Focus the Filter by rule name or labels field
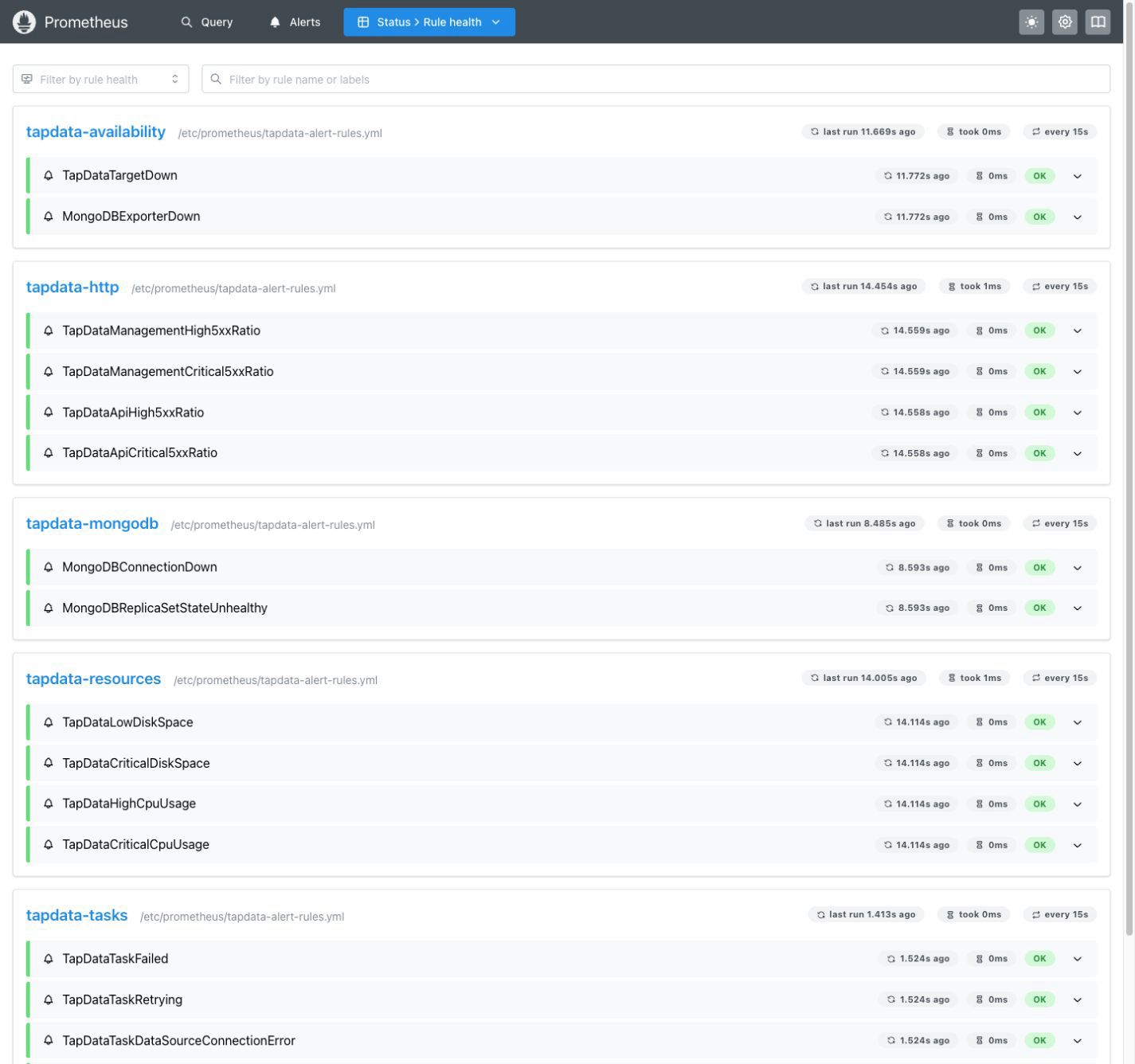 [656, 79]
